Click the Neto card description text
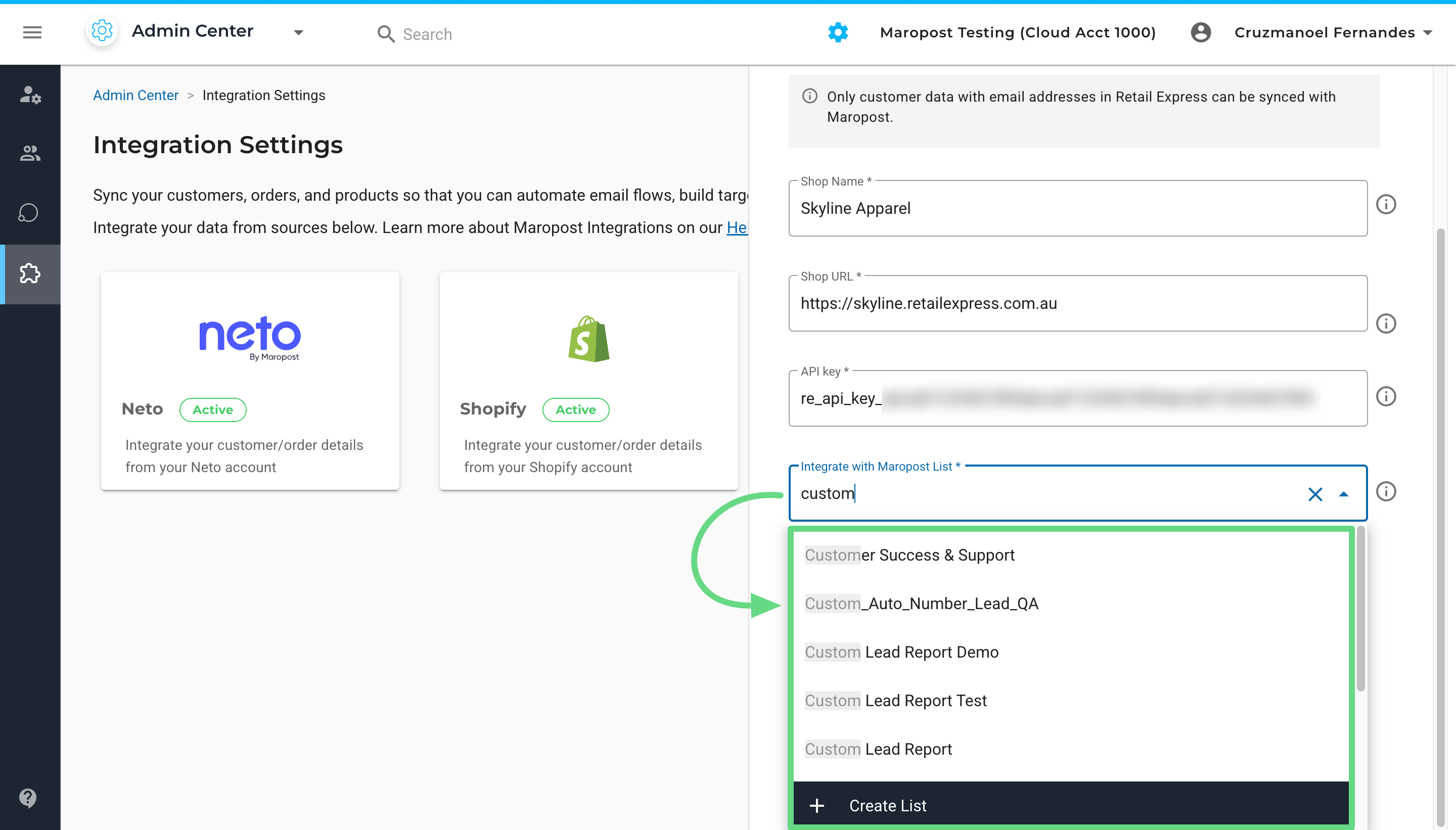Image resolution: width=1456 pixels, height=830 pixels. pos(244,456)
